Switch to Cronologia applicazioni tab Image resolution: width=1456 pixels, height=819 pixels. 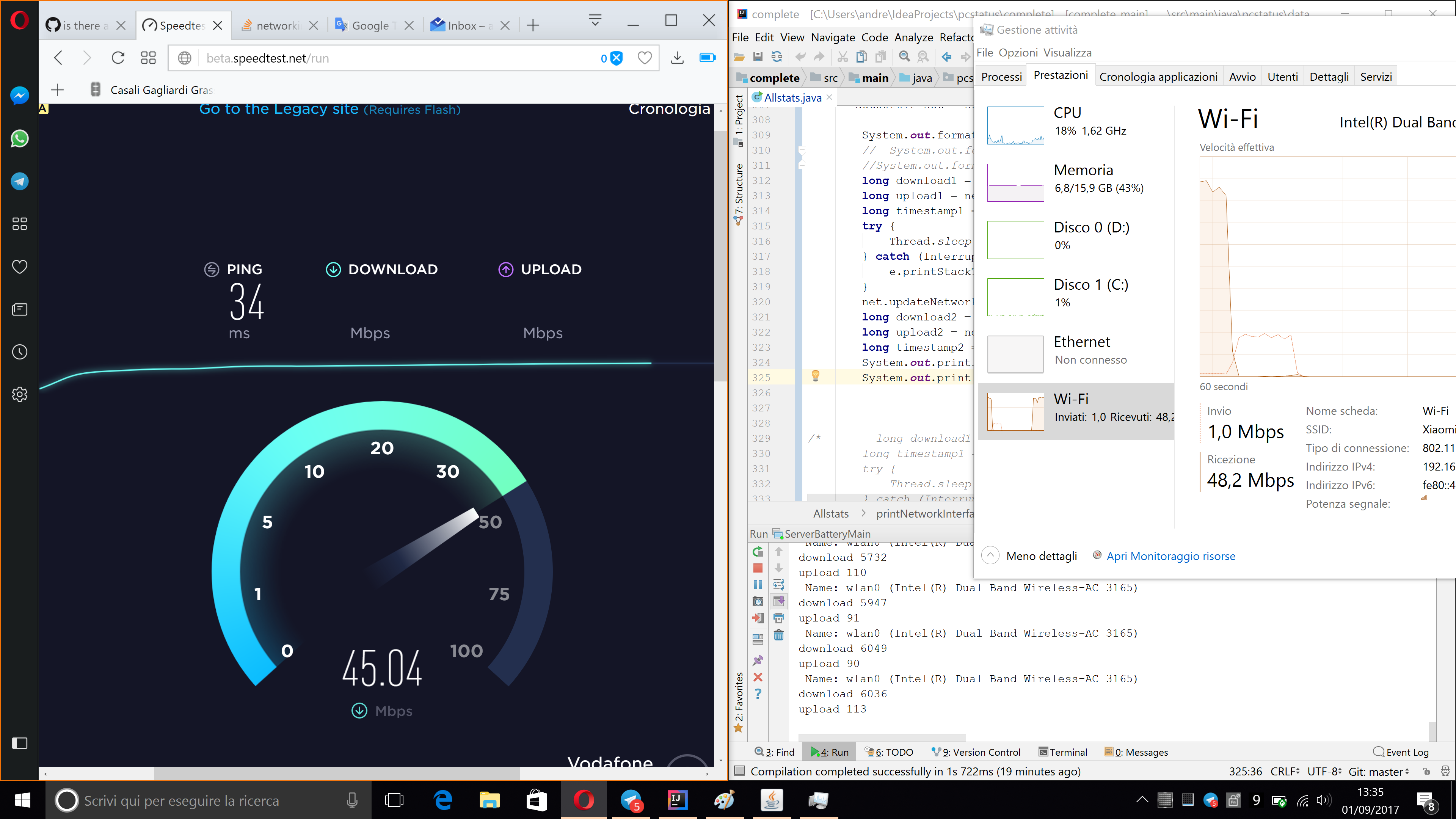[1158, 76]
